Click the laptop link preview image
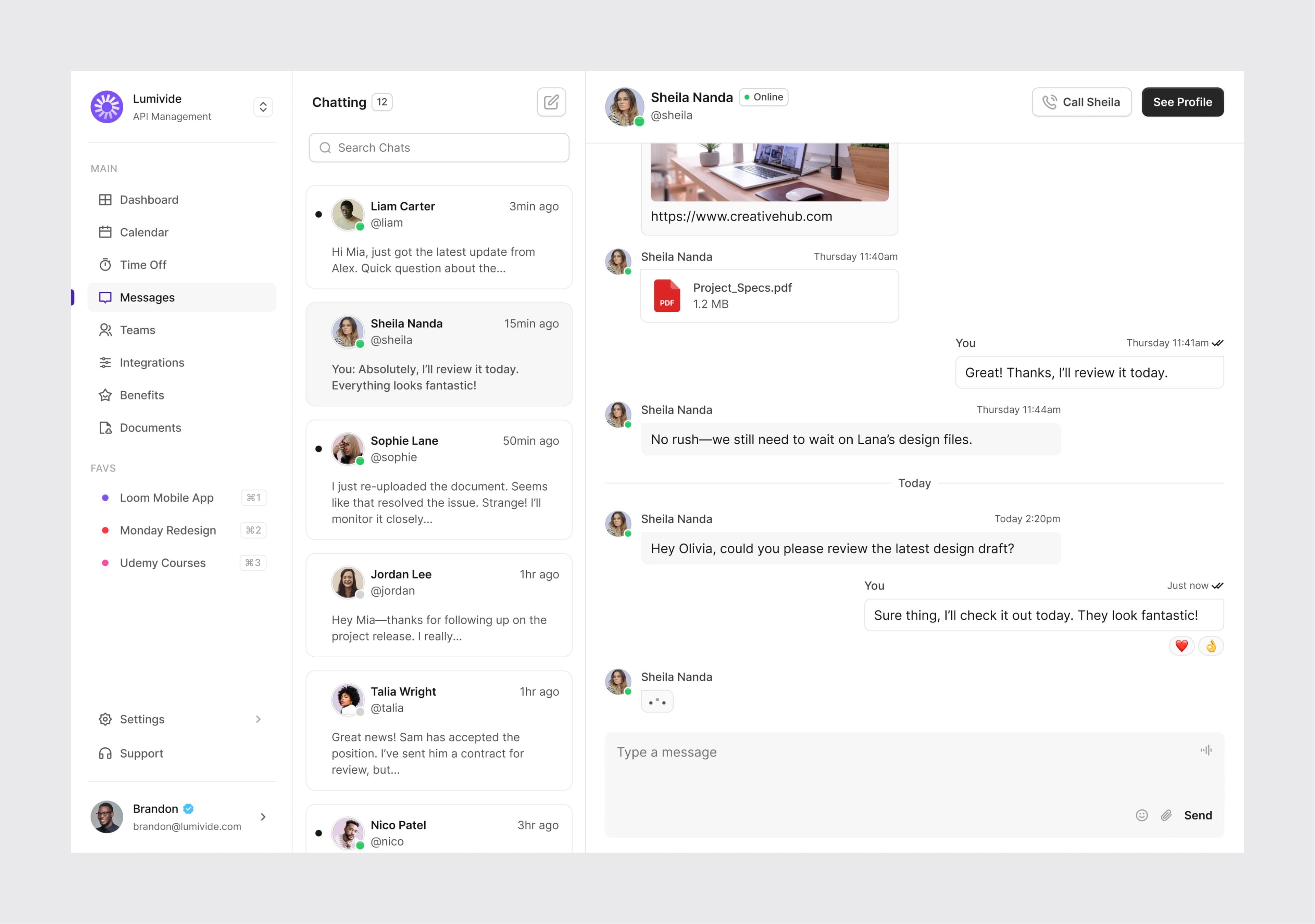The height and width of the screenshot is (924, 1315). [769, 172]
